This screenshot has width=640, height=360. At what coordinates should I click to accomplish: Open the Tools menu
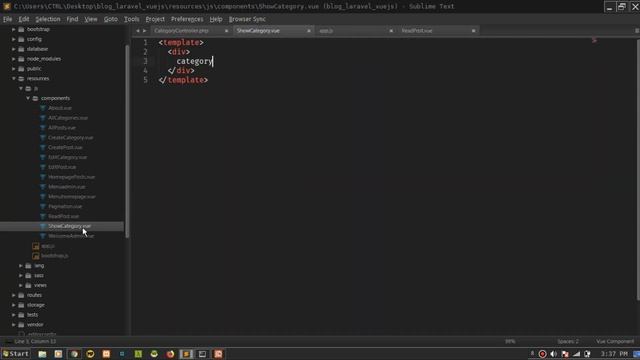(x=131, y=19)
